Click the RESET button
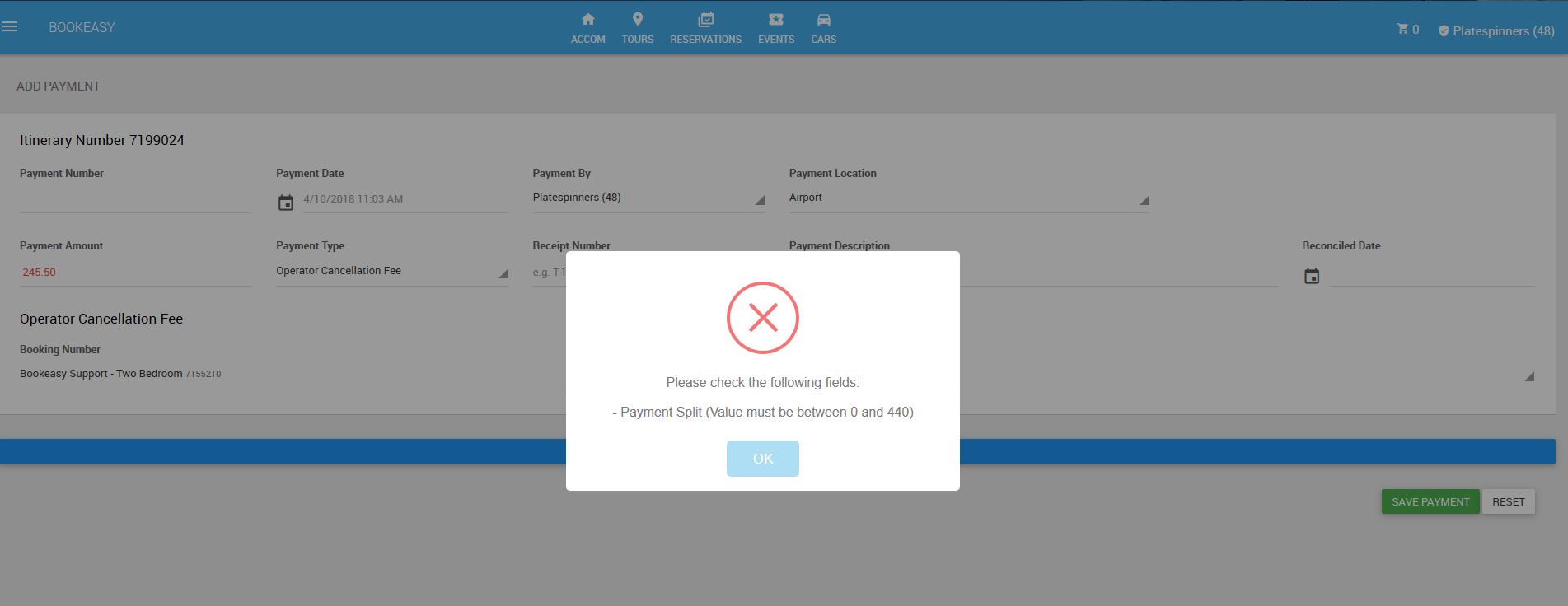This screenshot has width=1568, height=606. click(1508, 501)
